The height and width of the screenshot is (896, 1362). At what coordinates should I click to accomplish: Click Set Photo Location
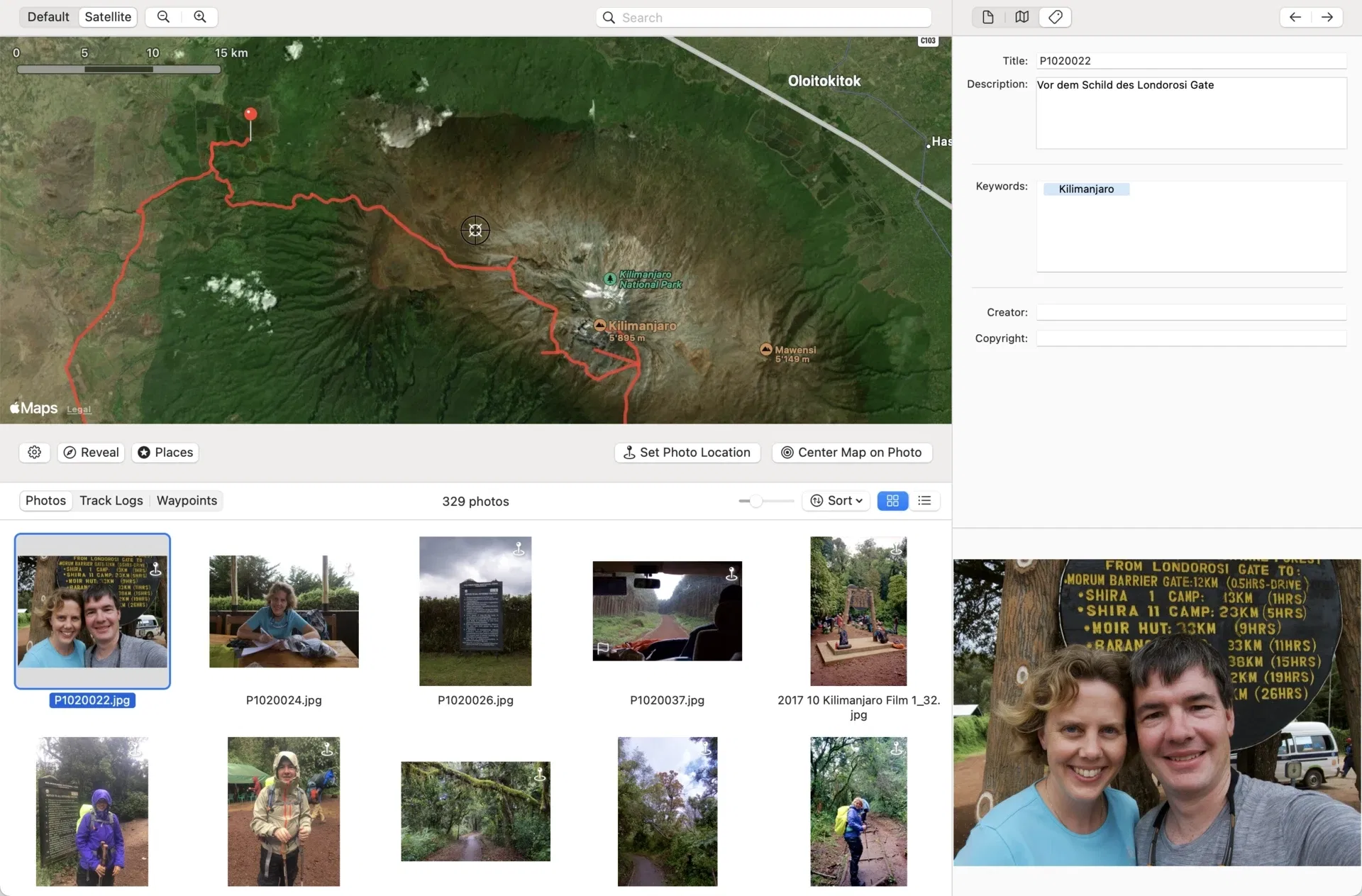(687, 452)
